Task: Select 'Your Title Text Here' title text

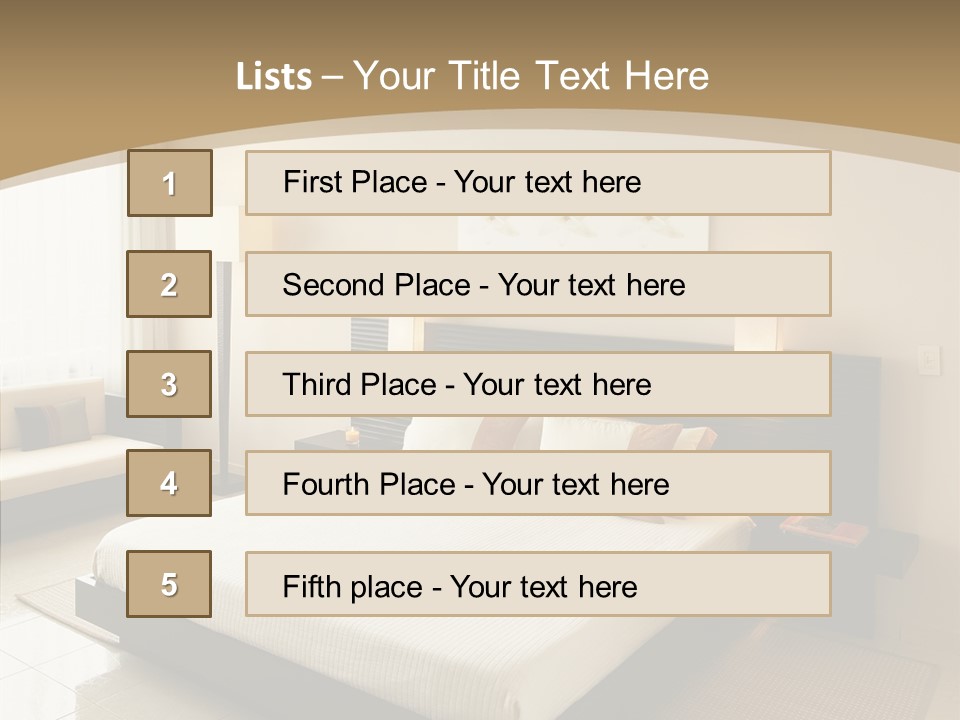Action: (x=531, y=76)
